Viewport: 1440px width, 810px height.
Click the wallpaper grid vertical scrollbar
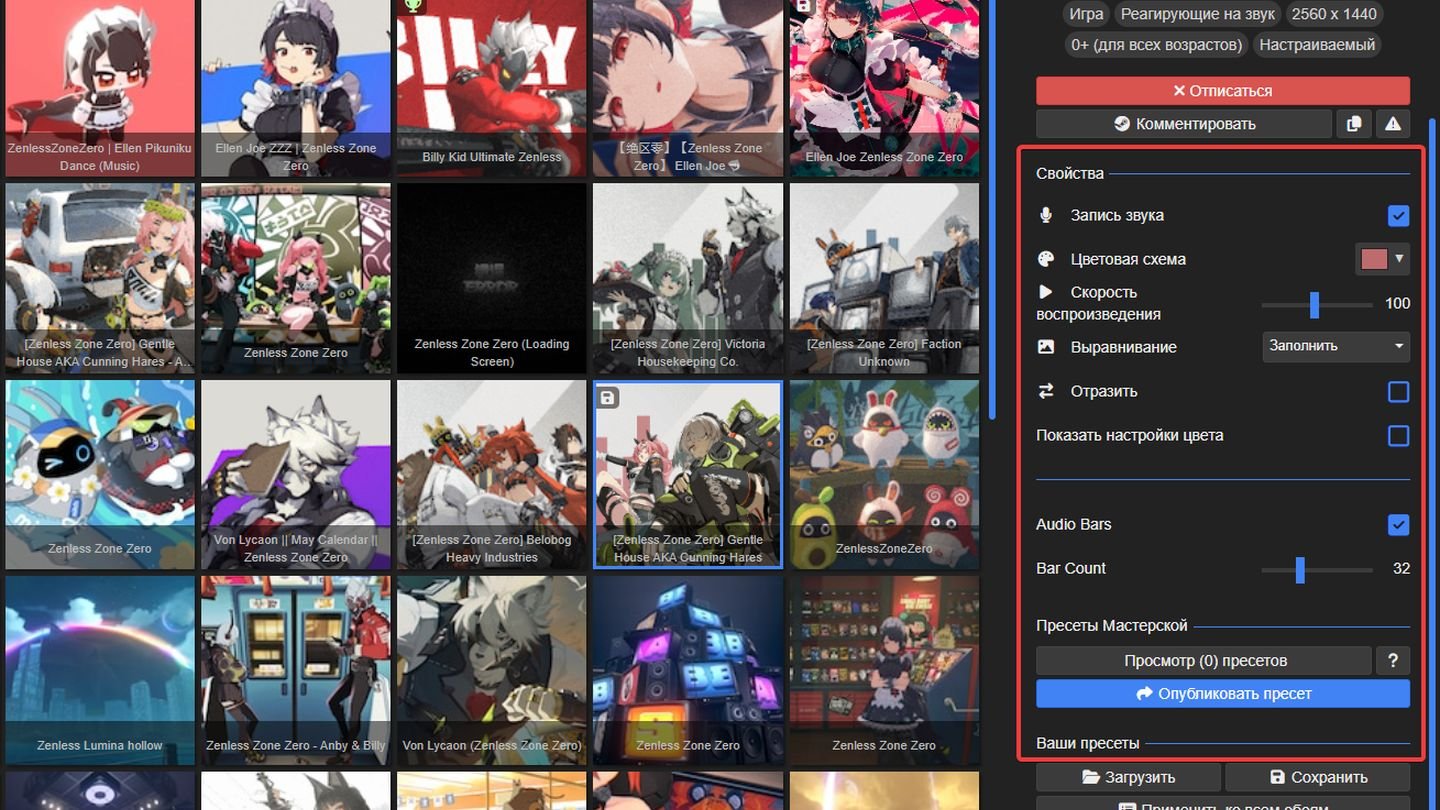992,210
